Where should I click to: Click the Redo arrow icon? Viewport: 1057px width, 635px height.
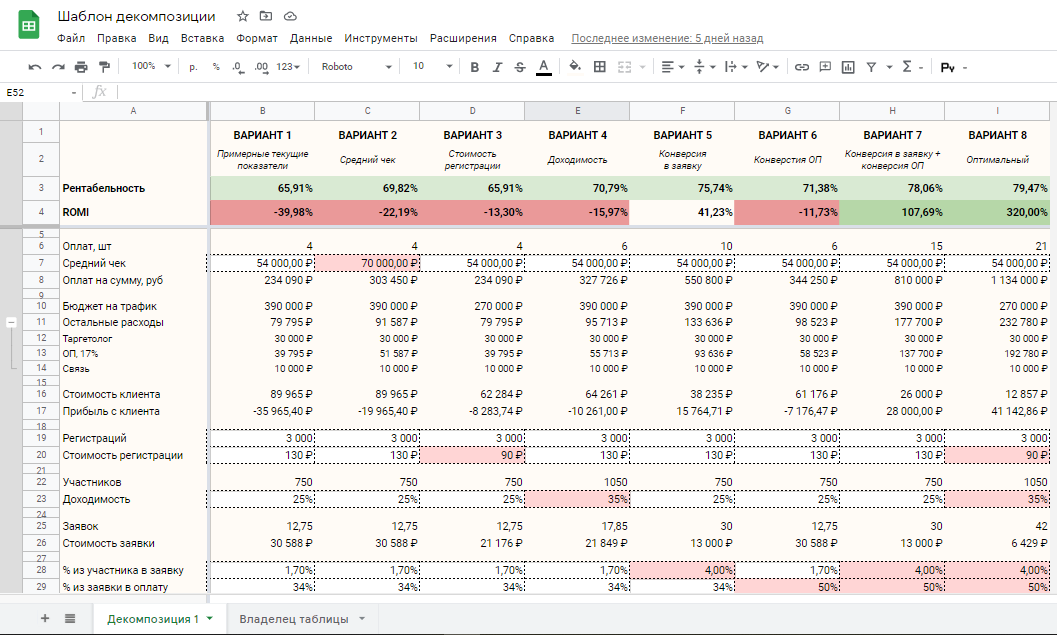(59, 67)
